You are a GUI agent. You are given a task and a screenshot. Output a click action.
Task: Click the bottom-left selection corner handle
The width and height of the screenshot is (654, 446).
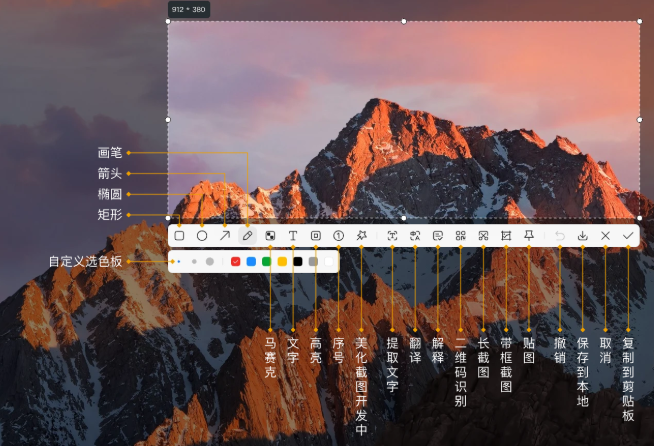(x=168, y=218)
